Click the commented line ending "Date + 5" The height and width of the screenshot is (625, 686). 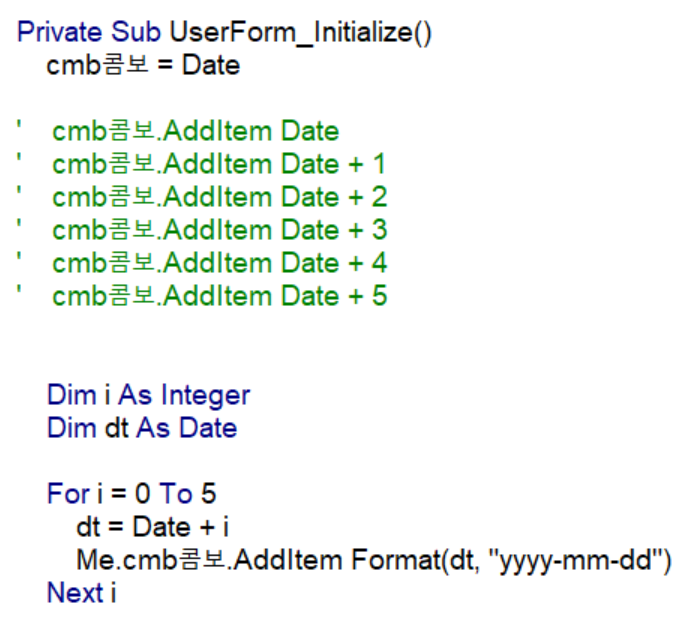[219, 296]
